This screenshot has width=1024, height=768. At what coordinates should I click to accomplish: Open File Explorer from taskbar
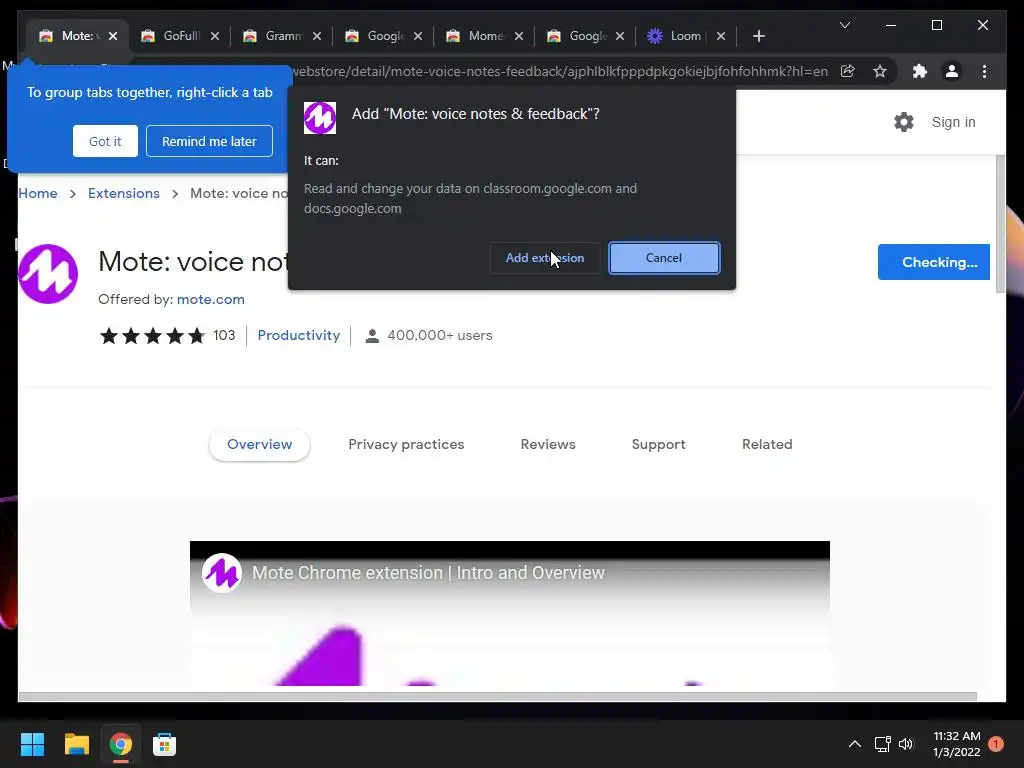76,744
